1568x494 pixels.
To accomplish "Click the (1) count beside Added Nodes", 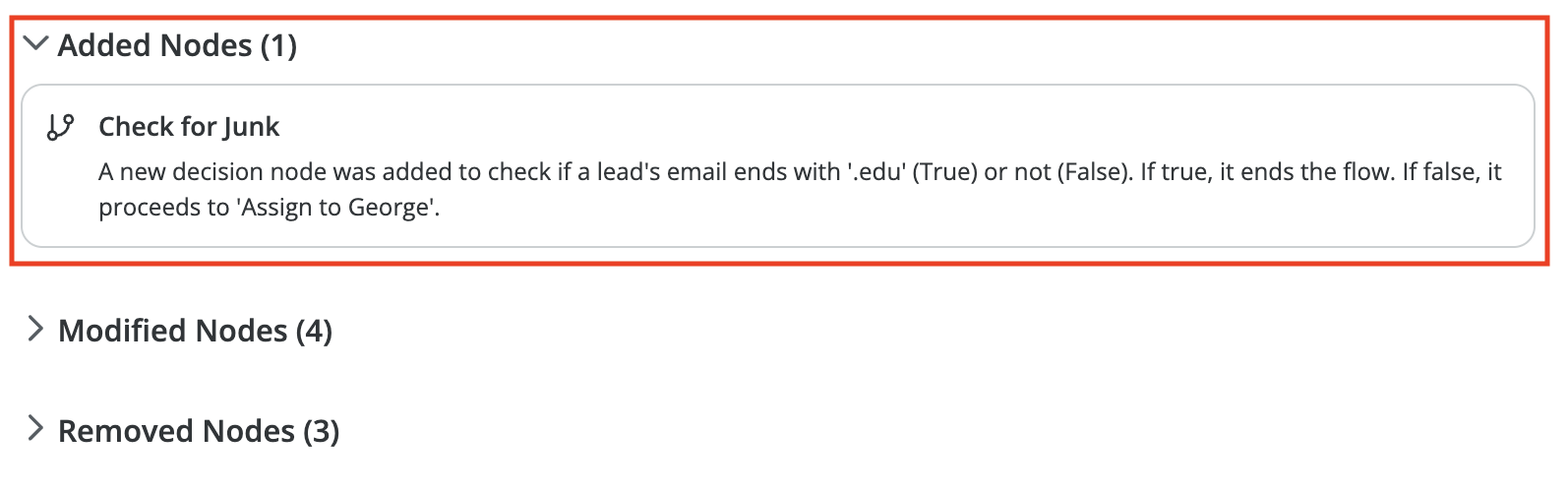I will (x=278, y=45).
